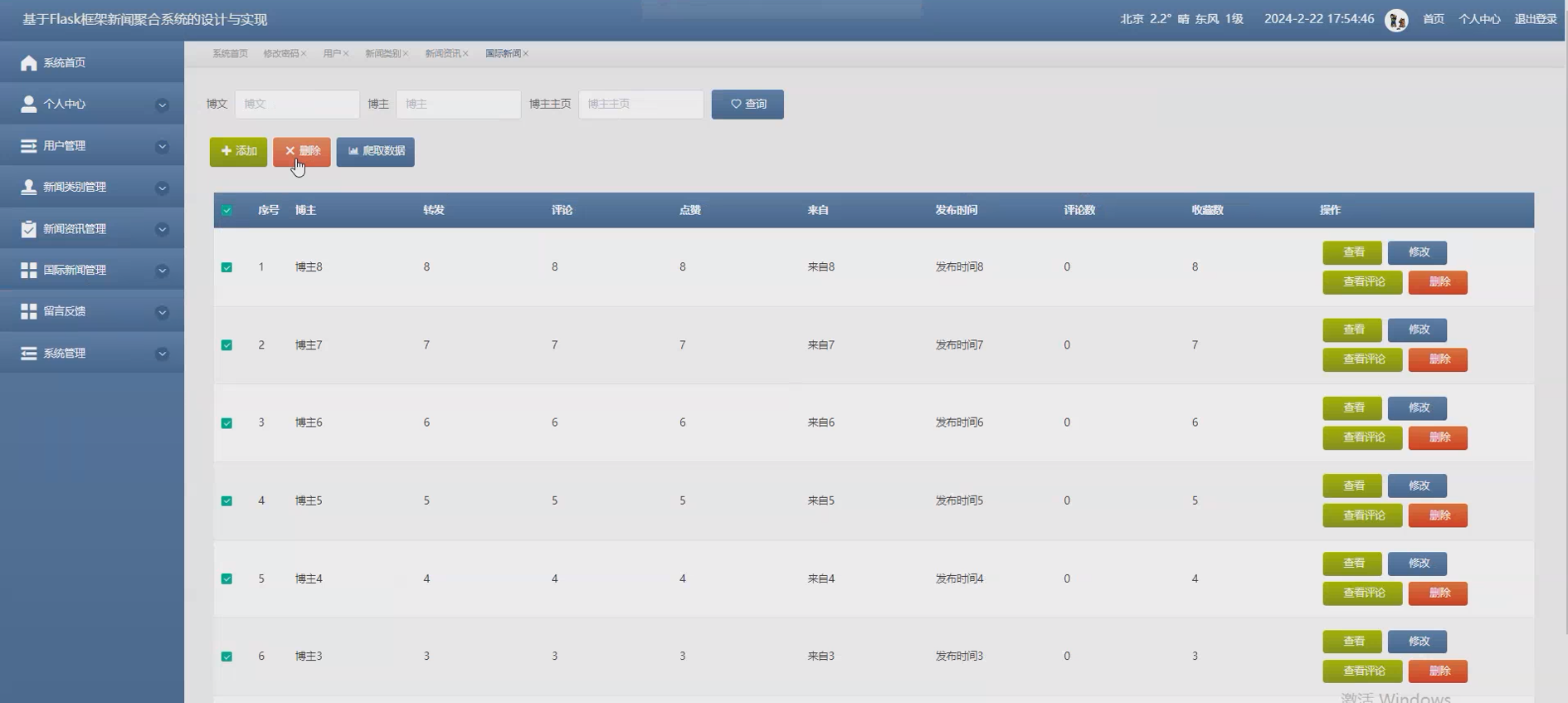Uncheck the row for 博主7

(x=226, y=345)
